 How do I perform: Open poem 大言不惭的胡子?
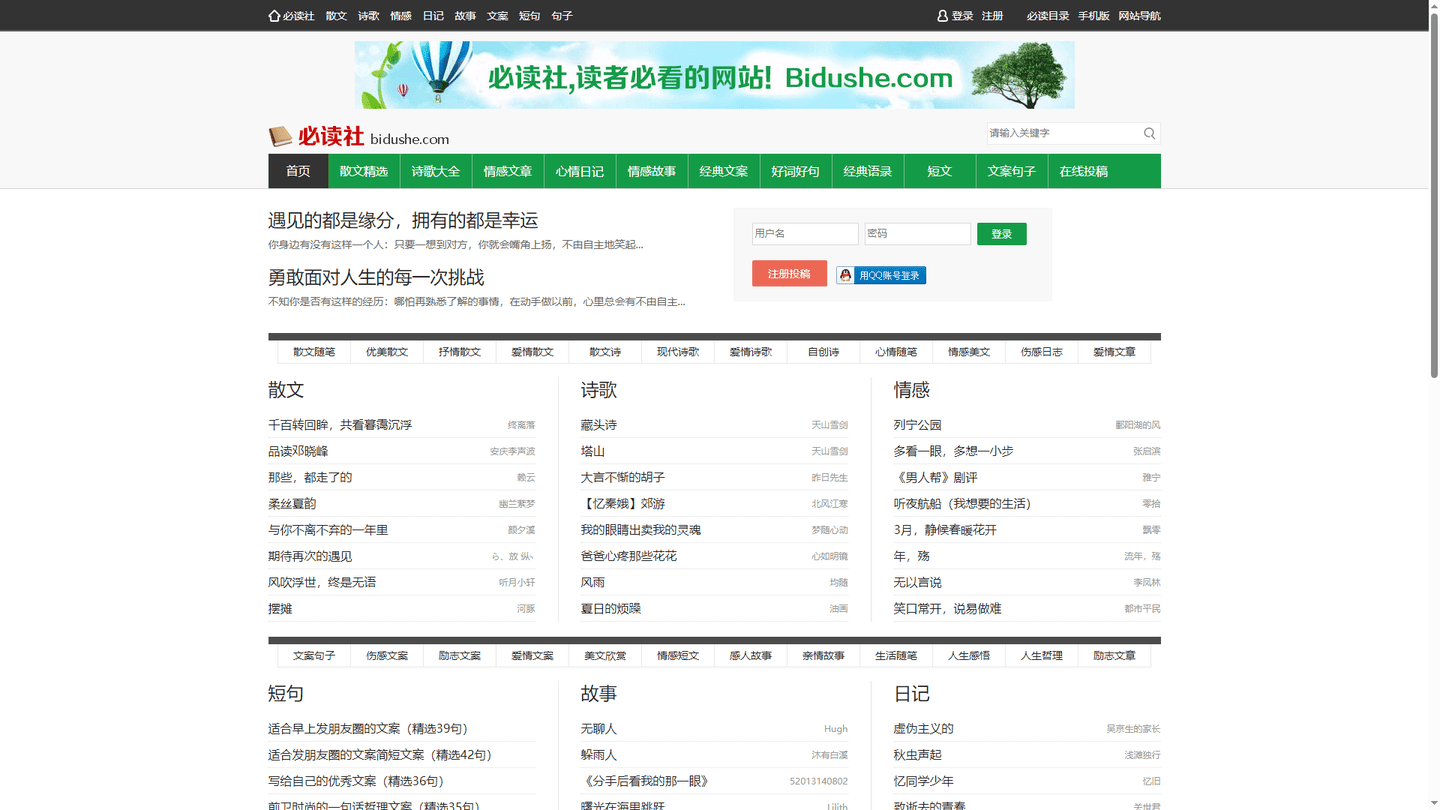623,477
